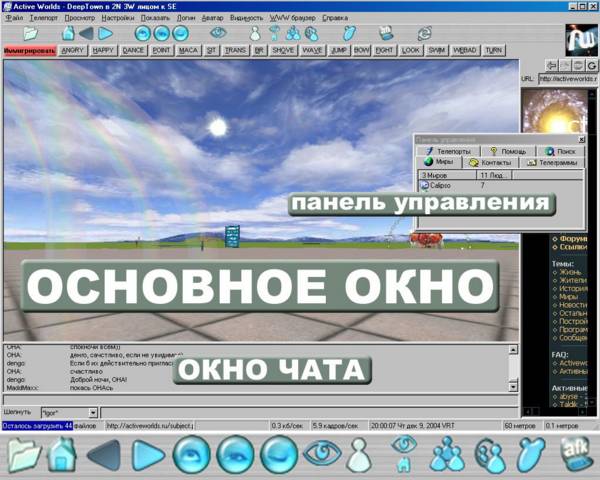Switch to the Телеграммы tab
600x480 pixels.
pos(552,163)
